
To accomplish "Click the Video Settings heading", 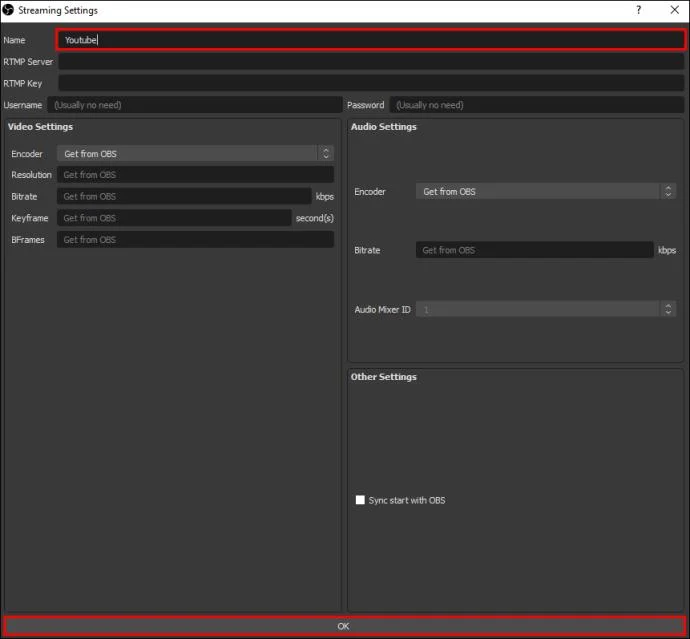I will [40, 127].
